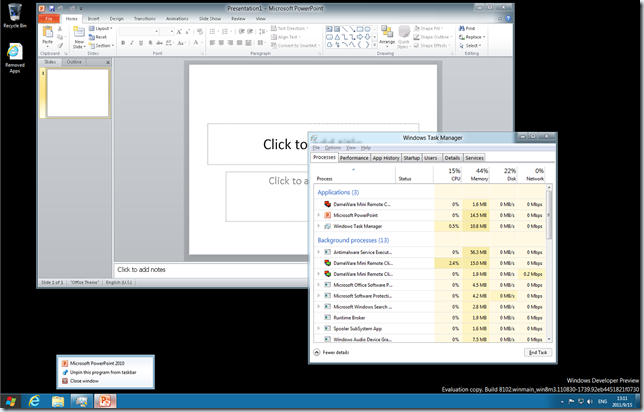Choose Close window in the jump list
Image resolution: width=644 pixels, height=412 pixels.
[x=80, y=381]
